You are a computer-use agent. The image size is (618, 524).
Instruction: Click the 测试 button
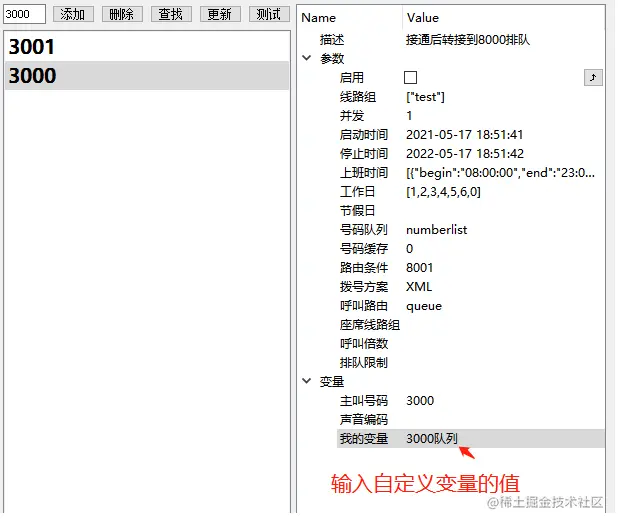coord(269,15)
